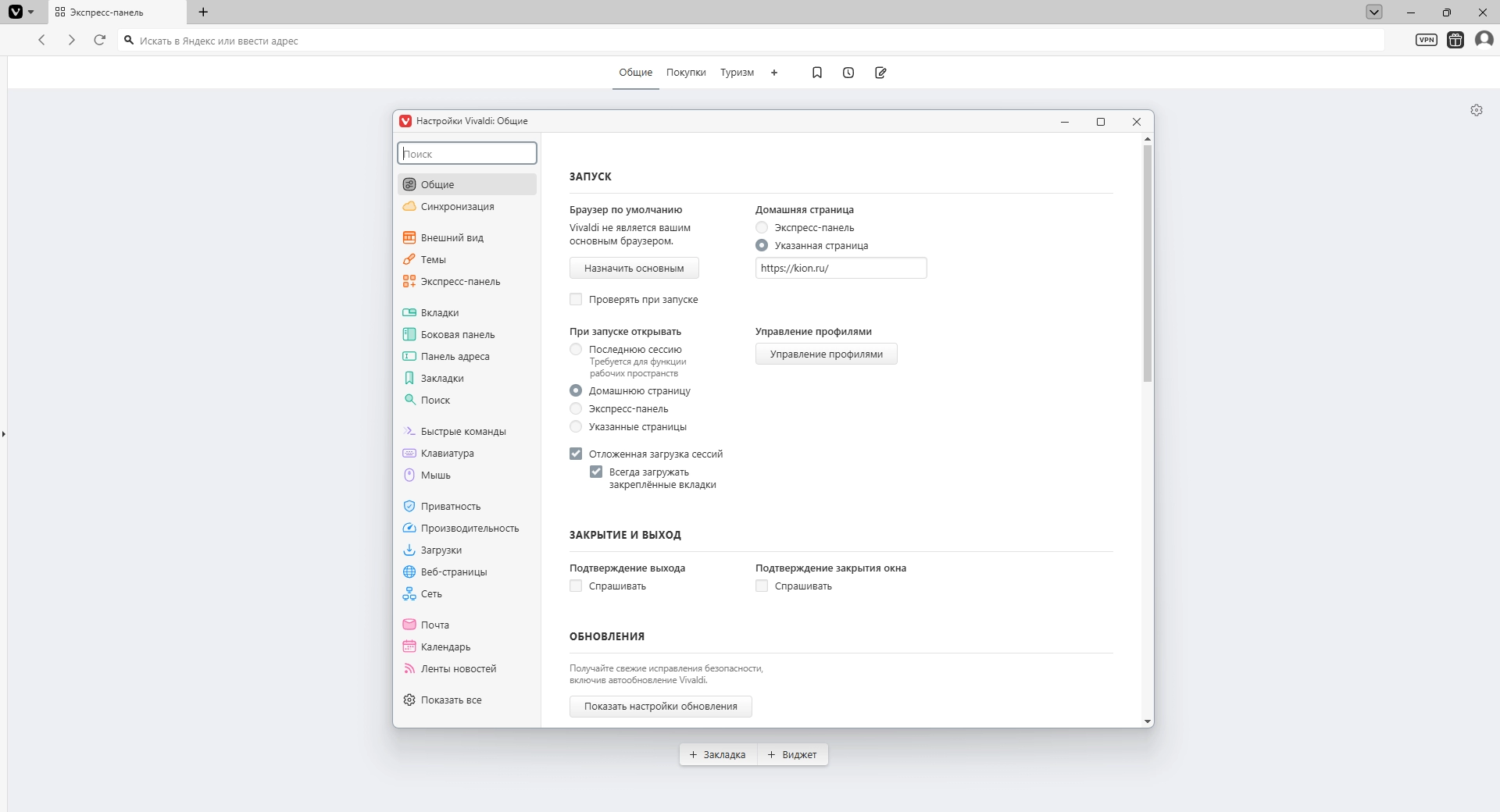The height and width of the screenshot is (812, 1500).
Task: Enable Спрашивать under Подтверждение закрытия окна
Action: 762,586
